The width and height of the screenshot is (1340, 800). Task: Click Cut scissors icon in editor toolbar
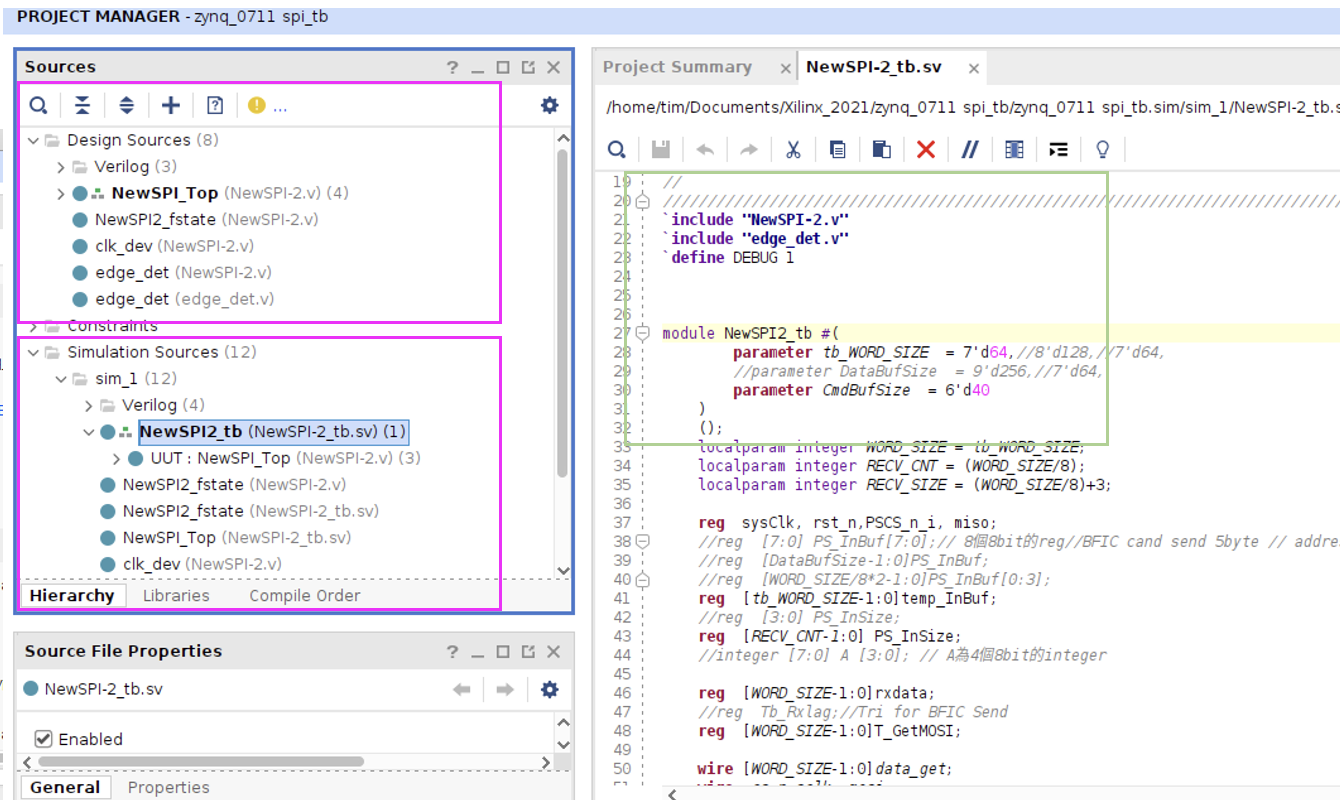[x=793, y=150]
